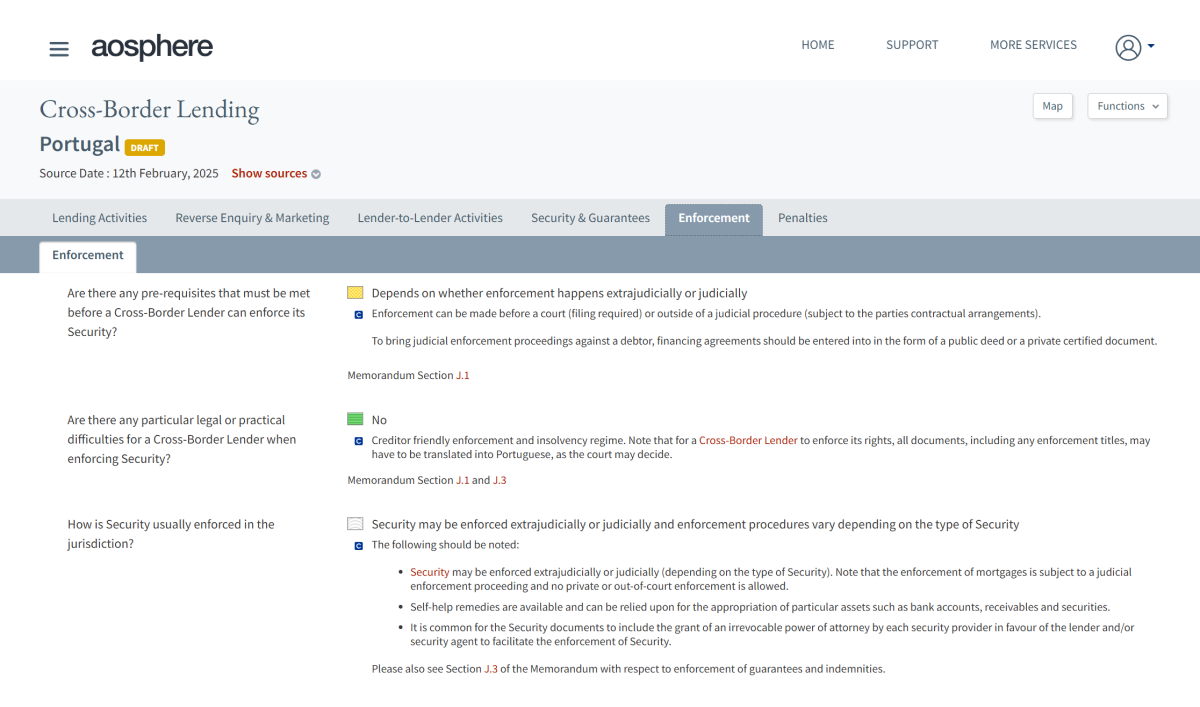Open MORE SERVICES in top navigation
The image size is (1200, 707).
pyautogui.click(x=1033, y=45)
